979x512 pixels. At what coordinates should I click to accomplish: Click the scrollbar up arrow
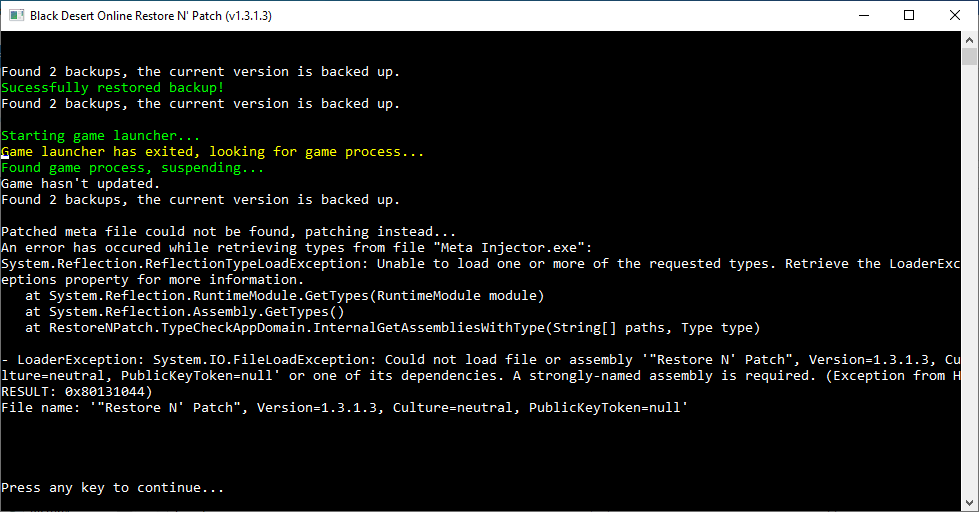[x=970, y=39]
